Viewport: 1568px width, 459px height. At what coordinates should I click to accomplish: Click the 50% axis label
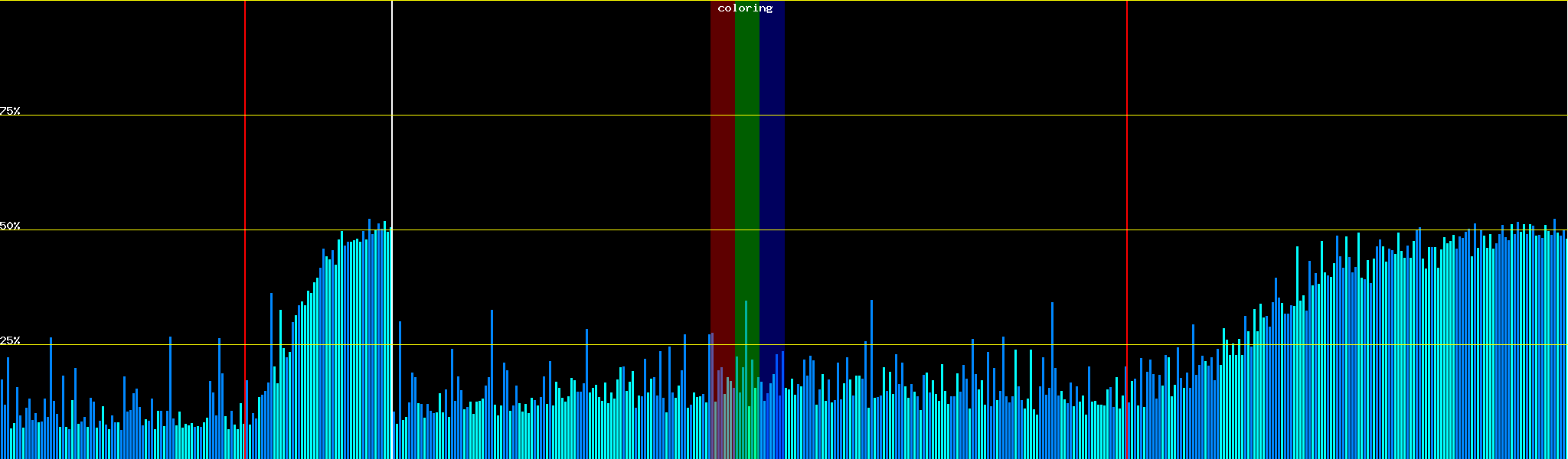tap(10, 226)
